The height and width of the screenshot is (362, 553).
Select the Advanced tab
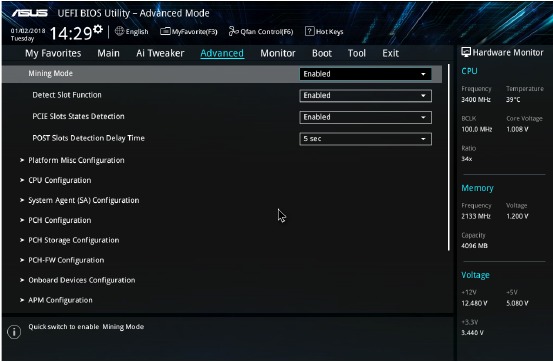click(x=222, y=53)
